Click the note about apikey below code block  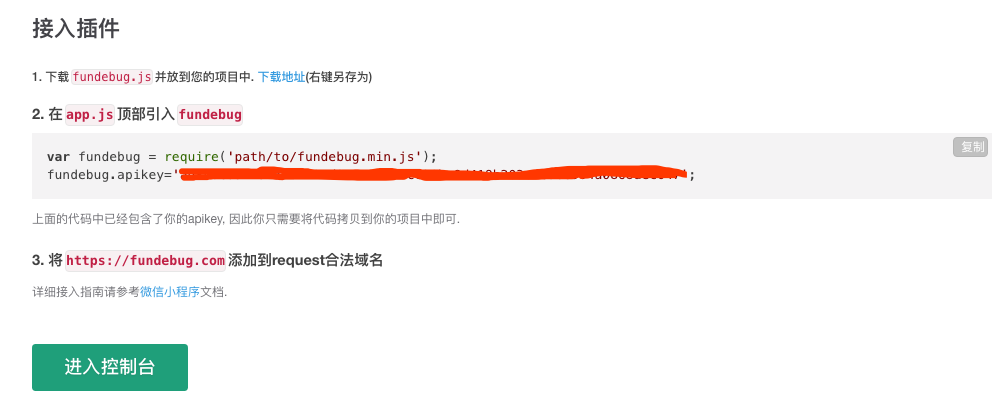click(246, 219)
